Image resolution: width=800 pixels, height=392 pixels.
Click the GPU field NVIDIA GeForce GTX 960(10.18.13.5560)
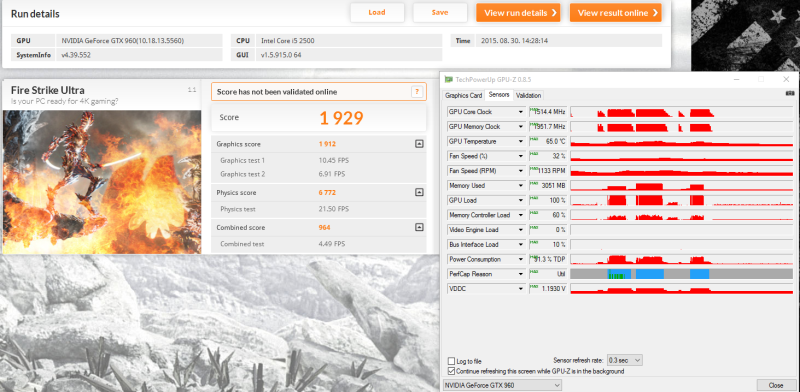click(x=139, y=40)
